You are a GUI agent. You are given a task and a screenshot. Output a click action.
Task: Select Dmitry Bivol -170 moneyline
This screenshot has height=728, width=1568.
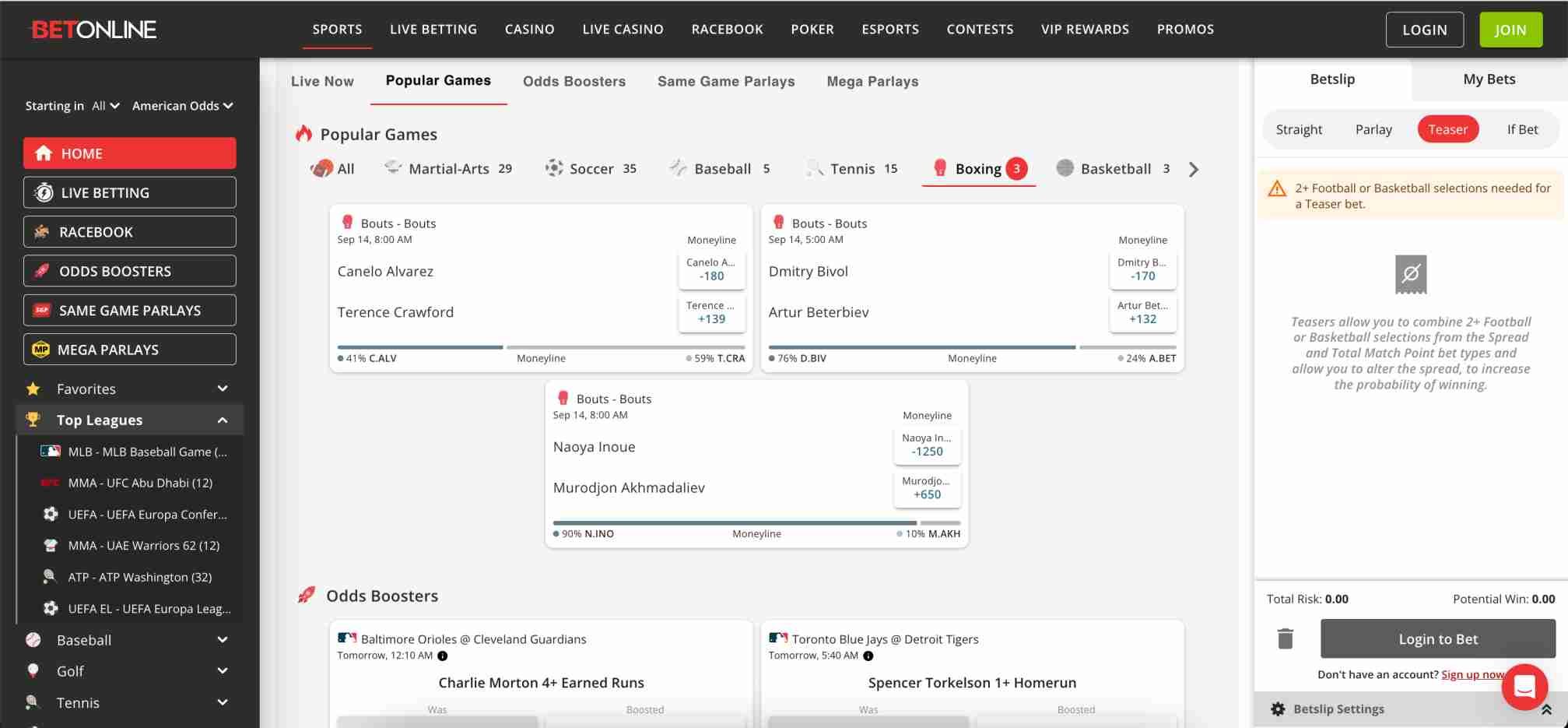pyautogui.click(x=1142, y=269)
